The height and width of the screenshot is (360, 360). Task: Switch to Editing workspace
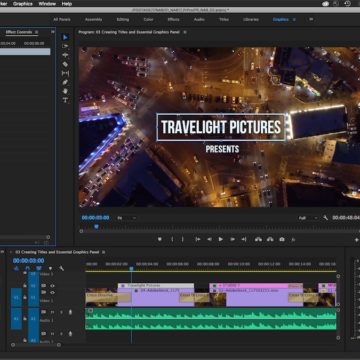[123, 20]
